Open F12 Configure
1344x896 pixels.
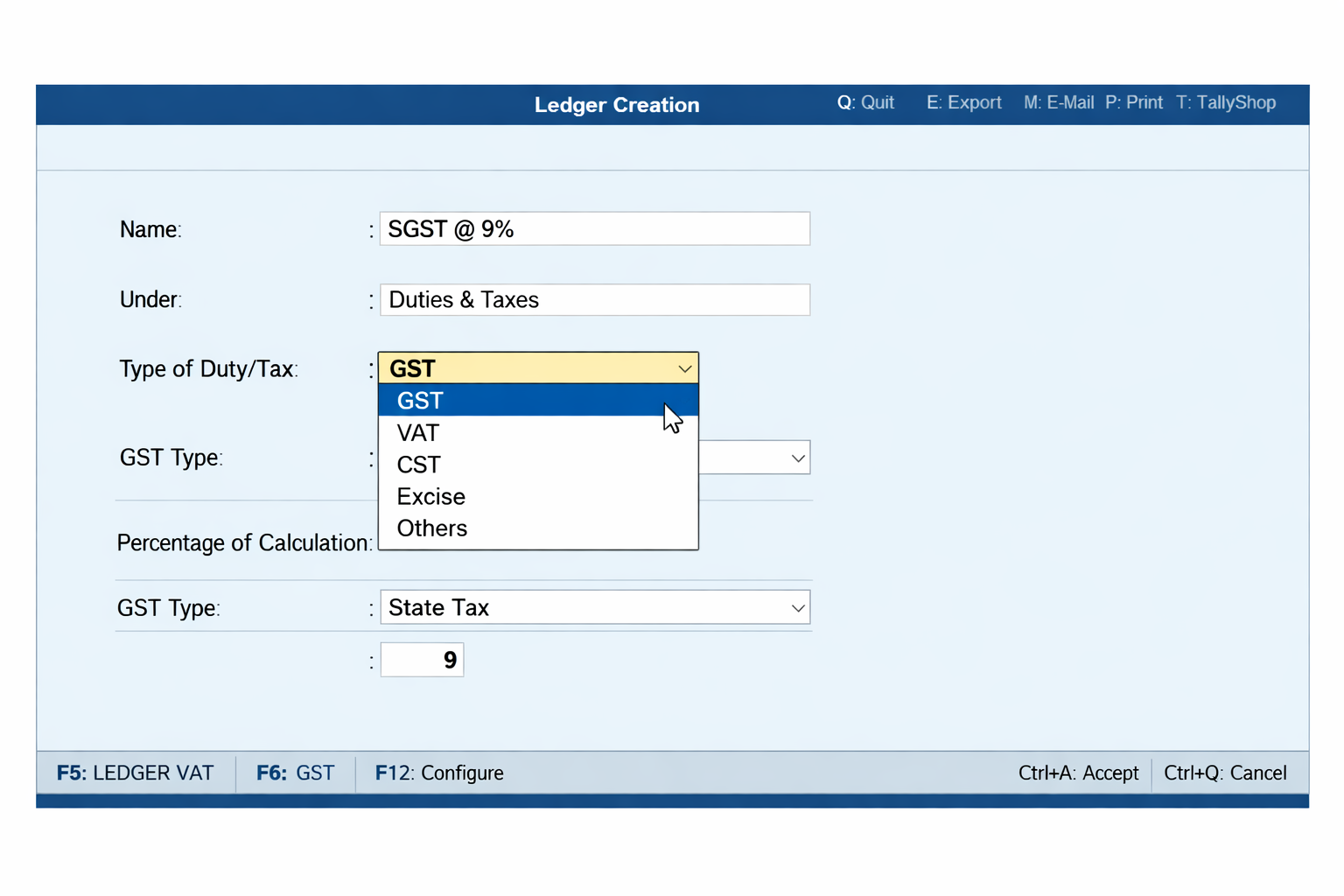coord(439,773)
